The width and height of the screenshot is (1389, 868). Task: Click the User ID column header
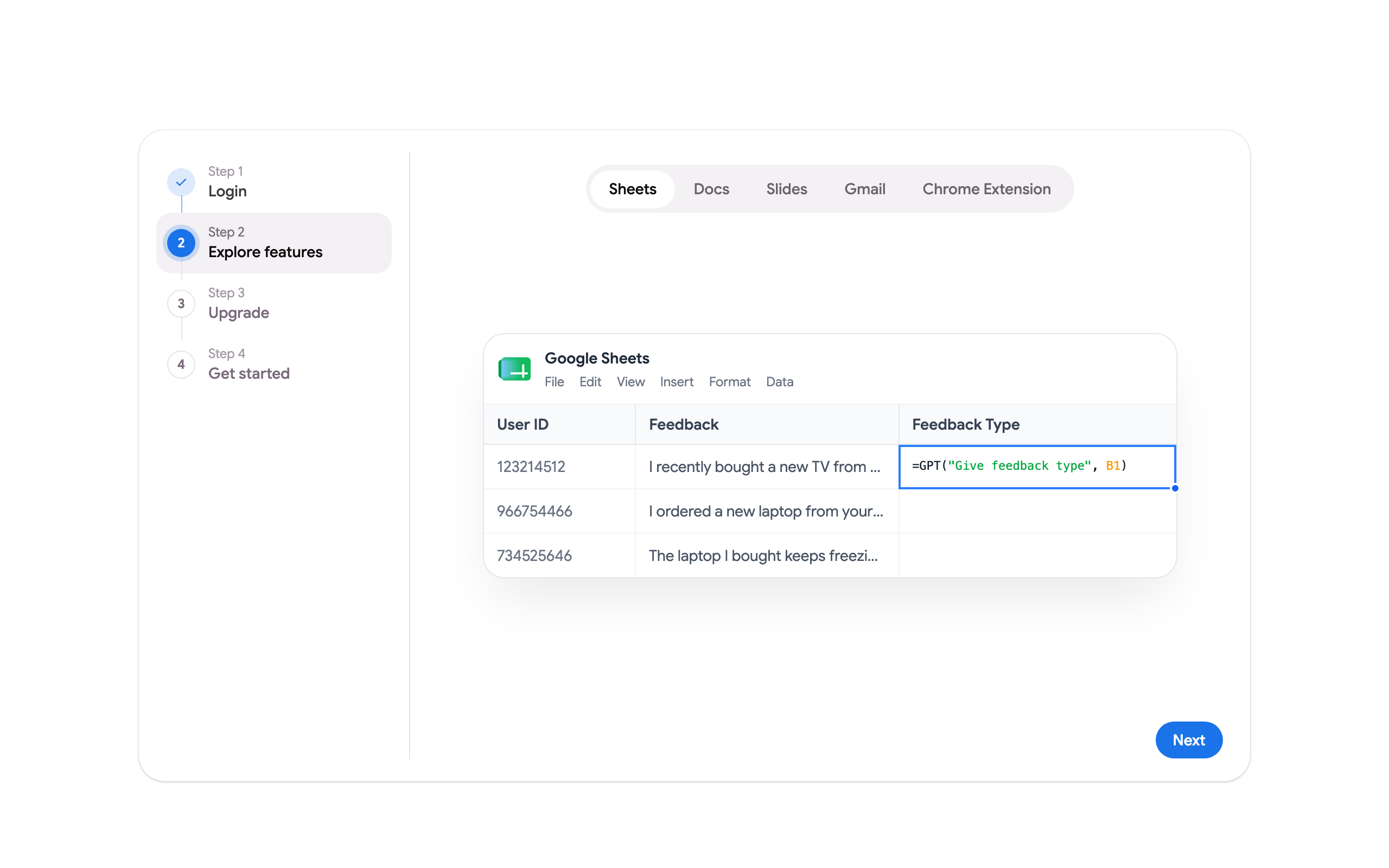[x=559, y=424]
